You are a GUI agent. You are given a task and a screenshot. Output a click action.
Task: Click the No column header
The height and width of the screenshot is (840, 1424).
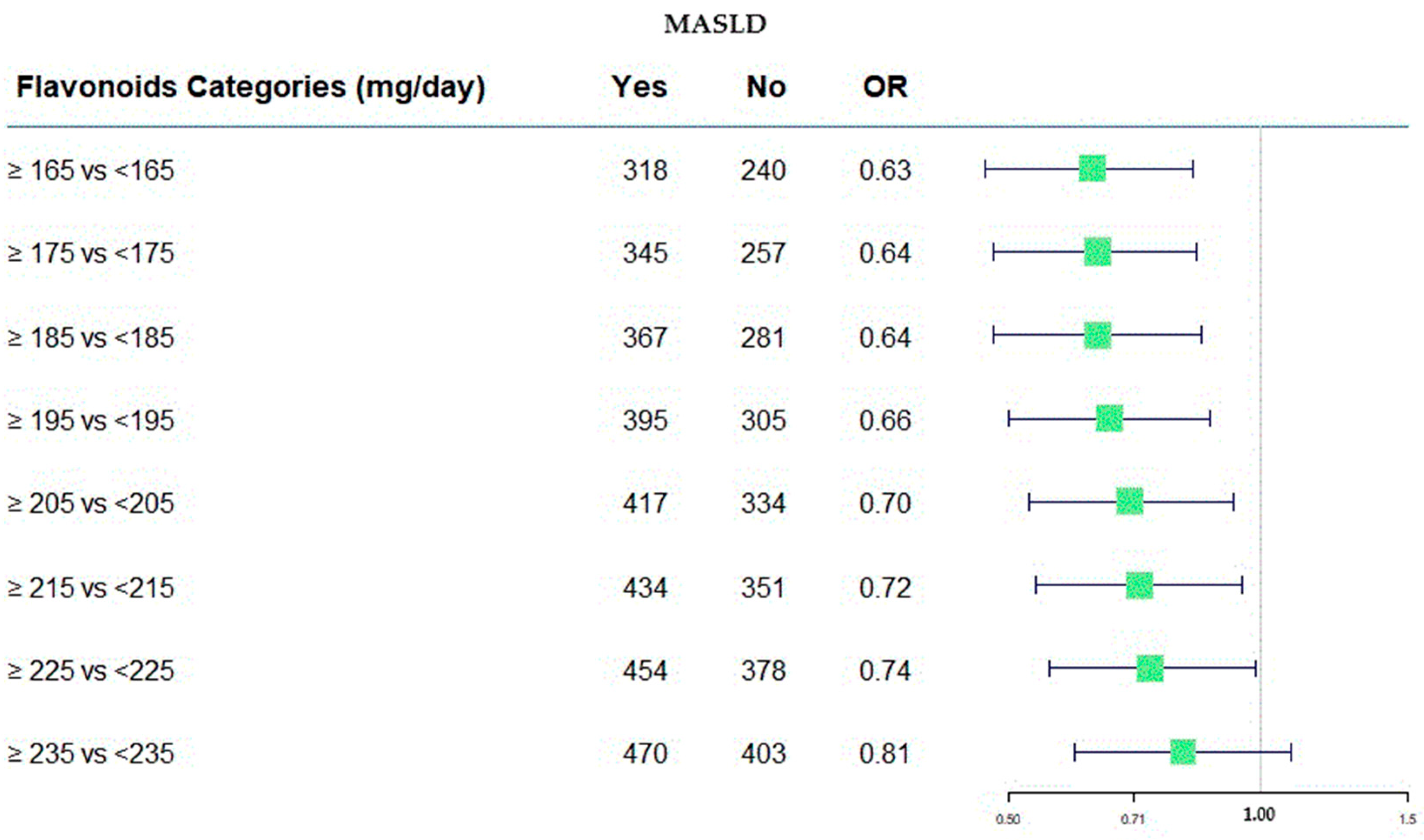[x=766, y=87]
